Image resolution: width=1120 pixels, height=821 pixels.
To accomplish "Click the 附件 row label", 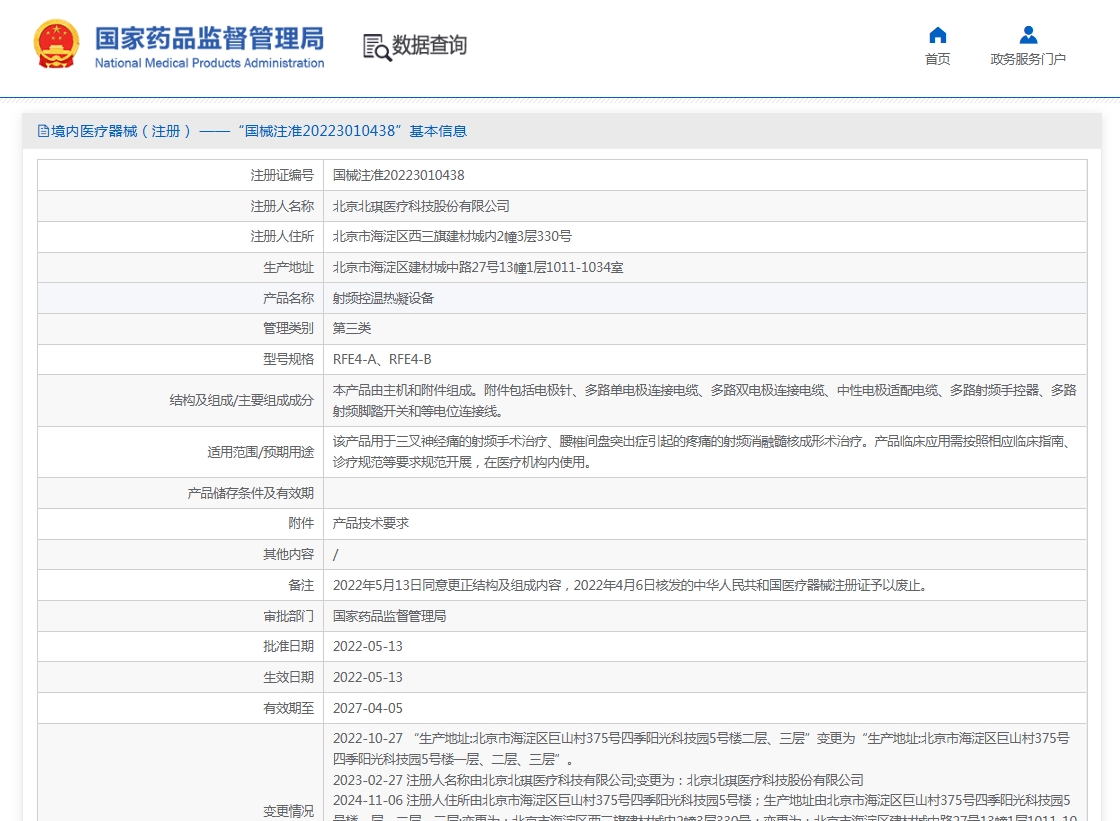I will pyautogui.click(x=301, y=523).
